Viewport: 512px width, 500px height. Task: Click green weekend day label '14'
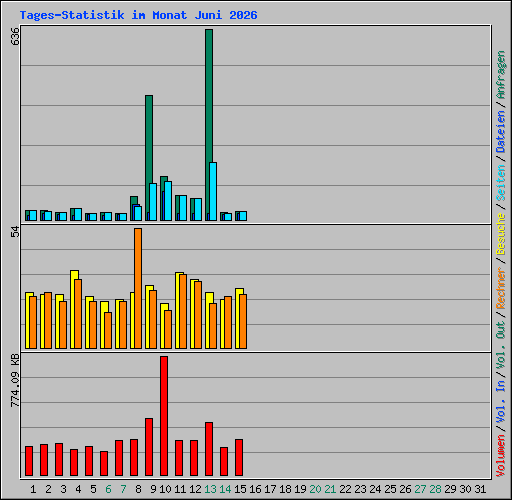coord(225,489)
